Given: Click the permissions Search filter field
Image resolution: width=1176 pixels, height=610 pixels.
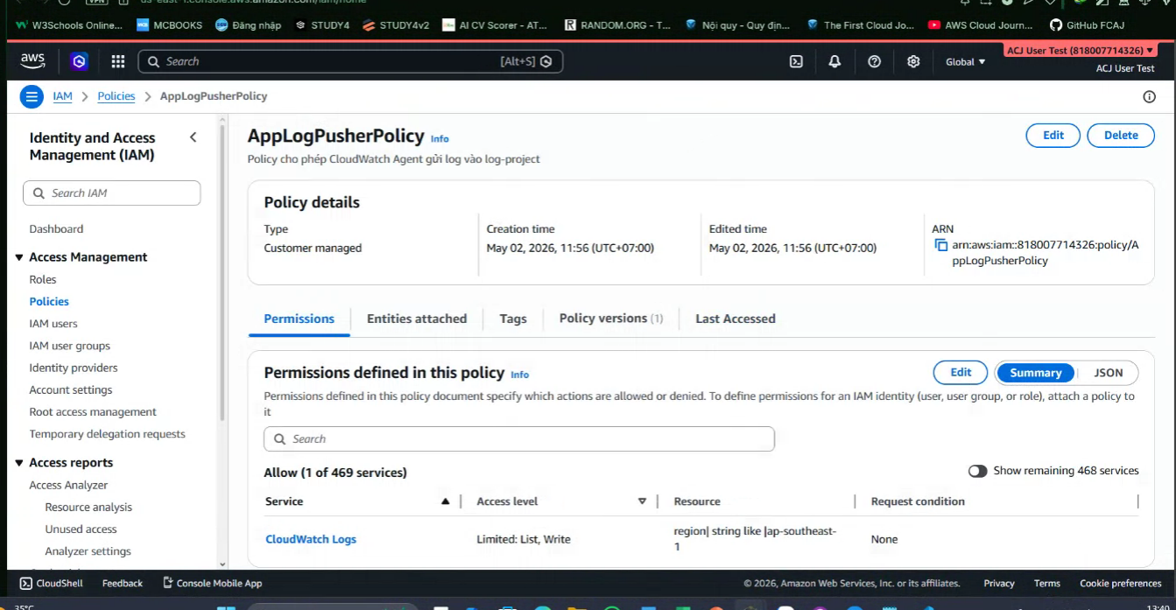Looking at the screenshot, I should coord(519,439).
